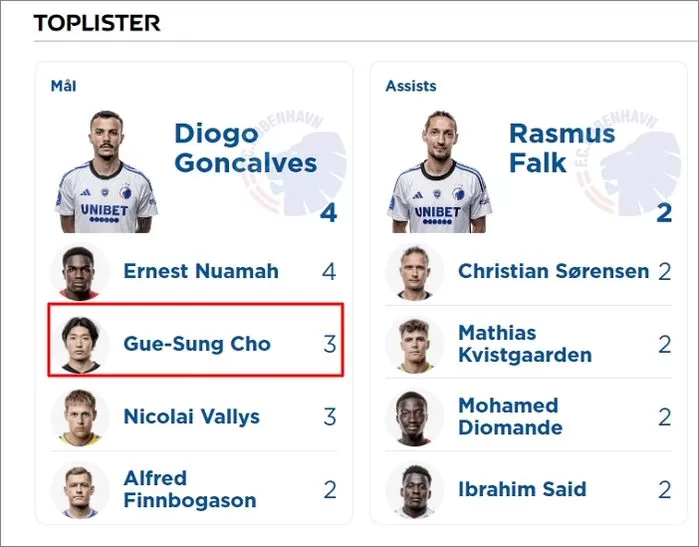Click the Mål list heading
This screenshot has width=699, height=547.
[x=63, y=86]
